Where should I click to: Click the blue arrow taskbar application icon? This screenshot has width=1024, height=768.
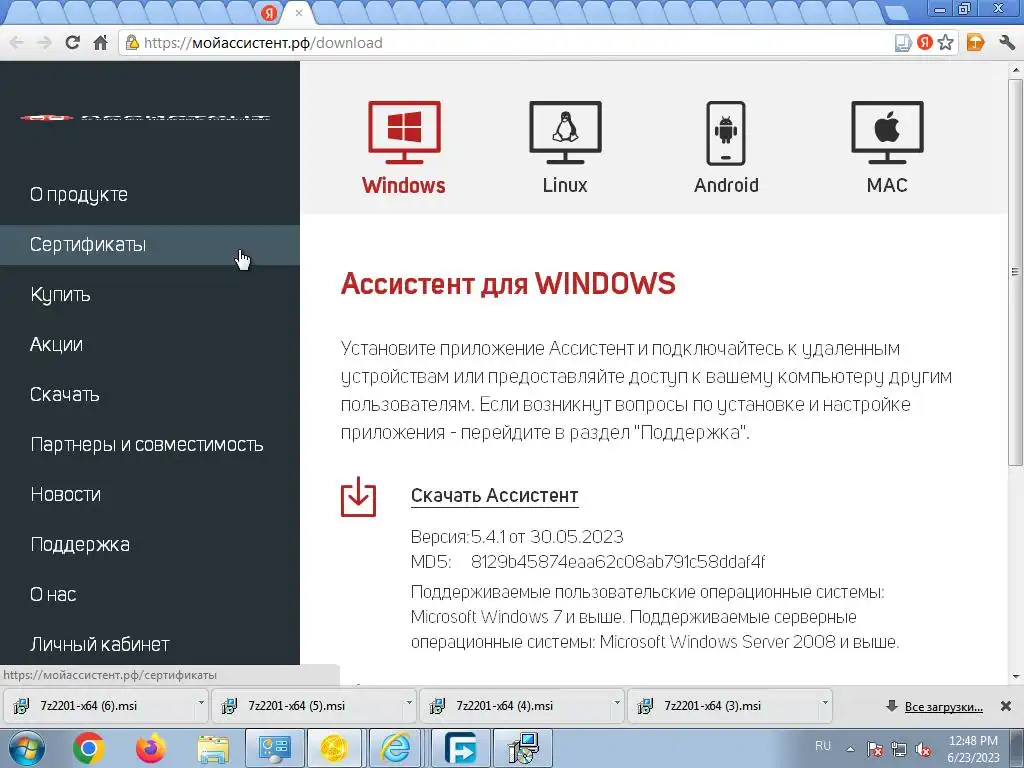coord(460,748)
